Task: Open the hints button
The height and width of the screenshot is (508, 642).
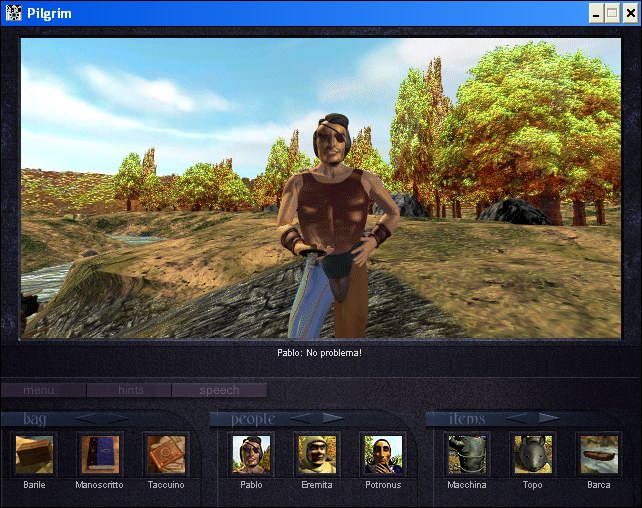Action: 129,390
